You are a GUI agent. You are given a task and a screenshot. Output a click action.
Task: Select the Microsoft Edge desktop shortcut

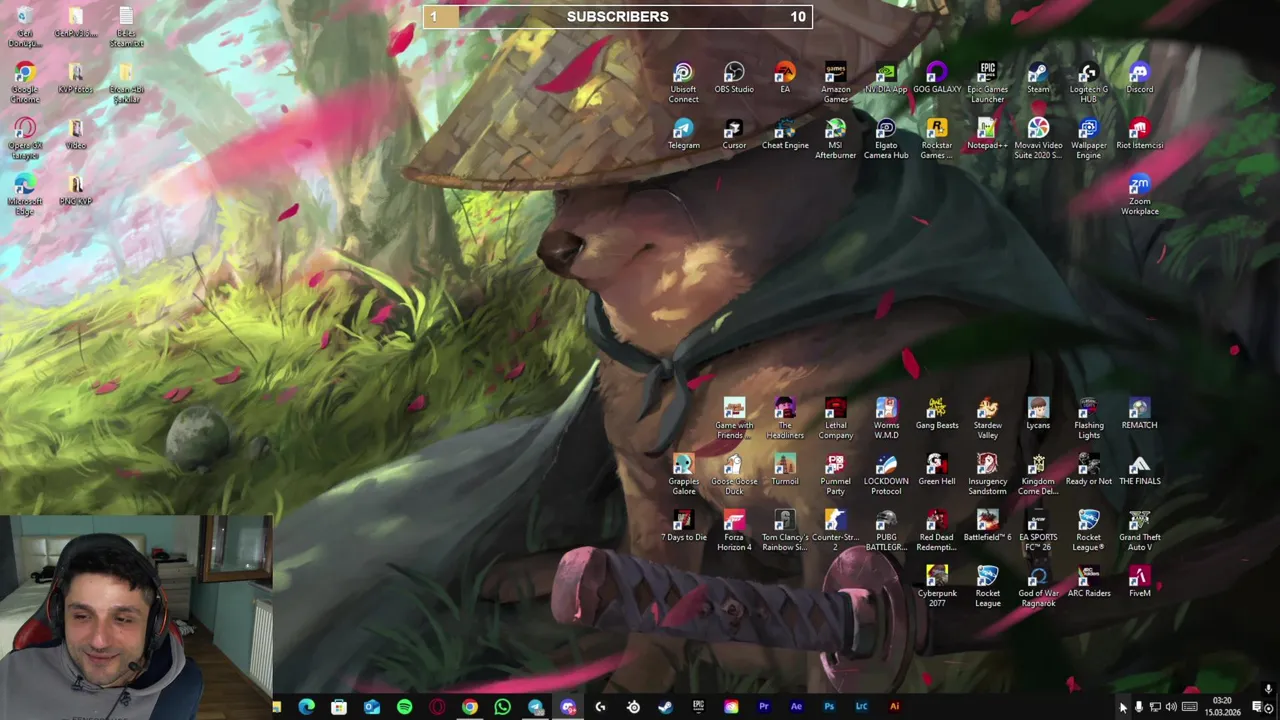[25, 194]
